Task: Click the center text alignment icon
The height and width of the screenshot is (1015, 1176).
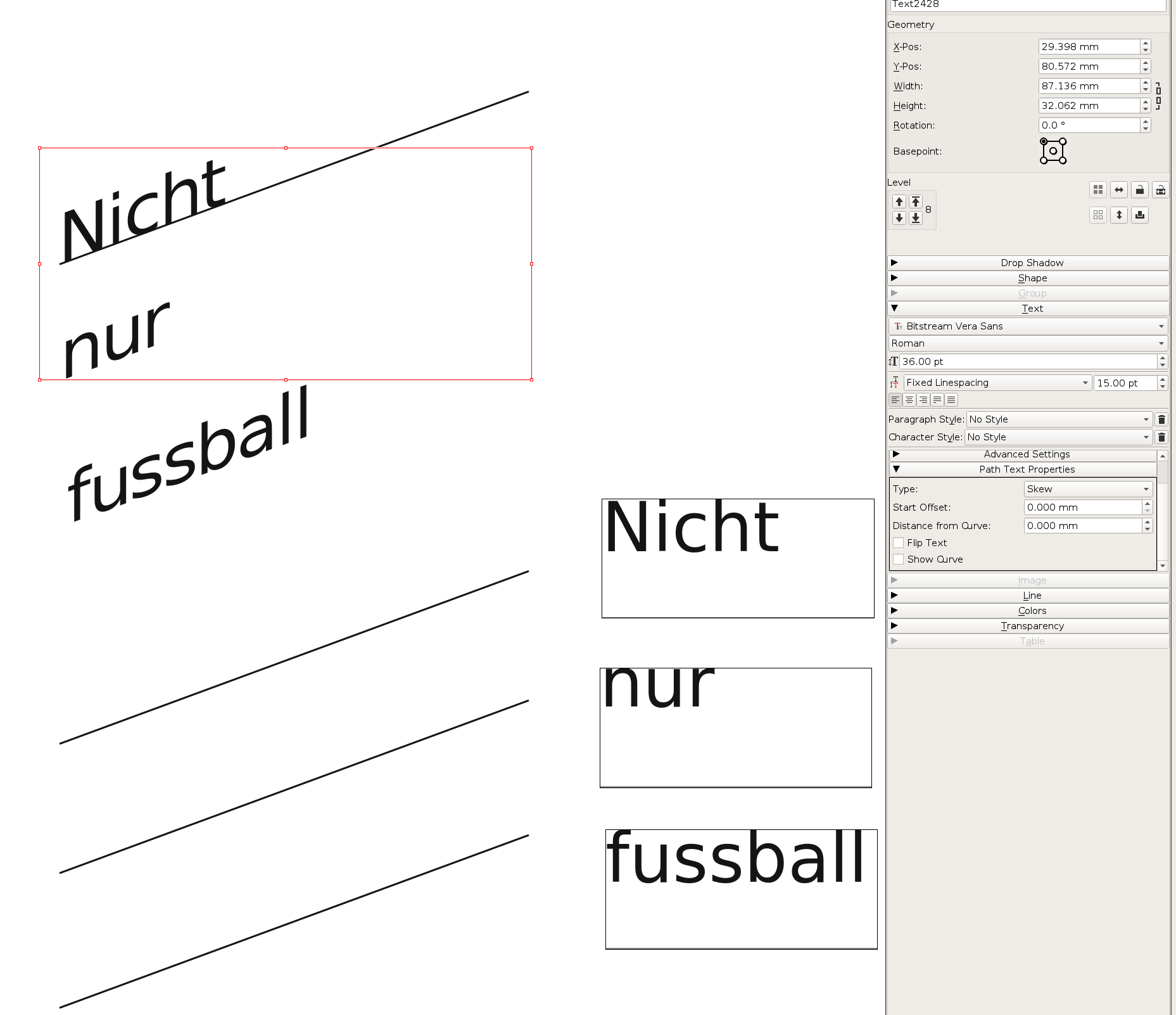Action: click(x=909, y=400)
